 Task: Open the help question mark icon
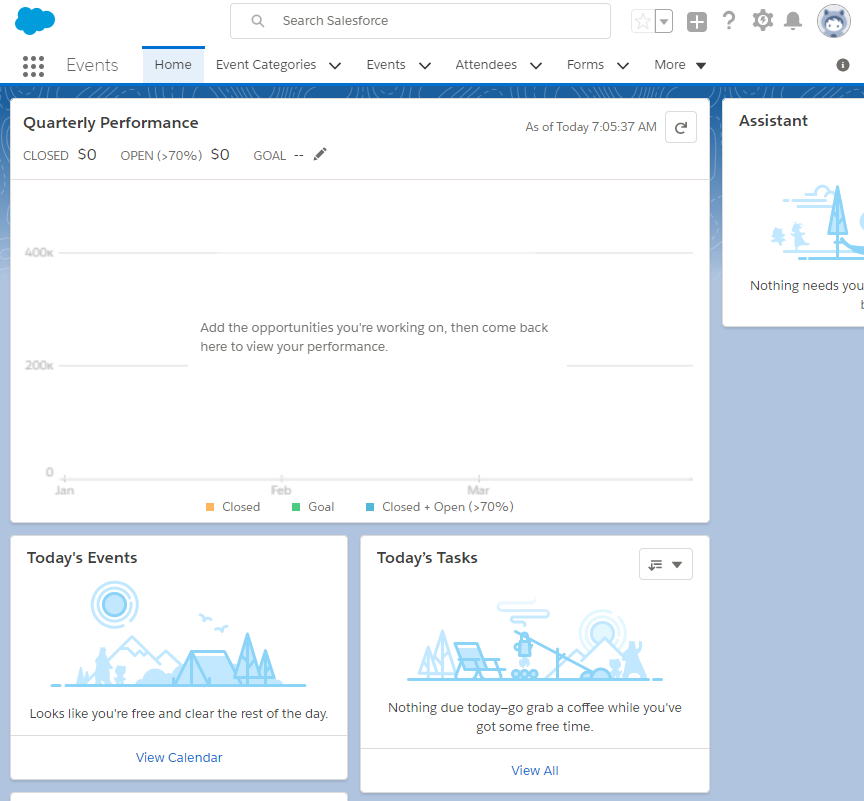point(729,21)
